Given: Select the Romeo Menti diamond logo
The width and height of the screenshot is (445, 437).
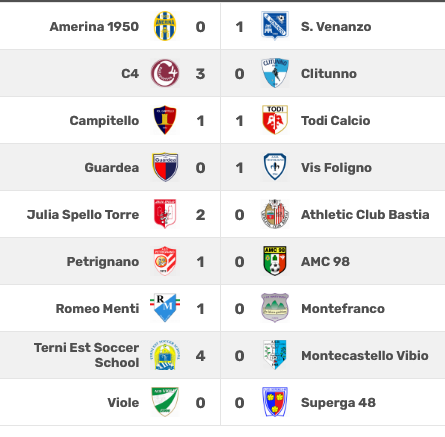Looking at the screenshot, I should point(165,308).
